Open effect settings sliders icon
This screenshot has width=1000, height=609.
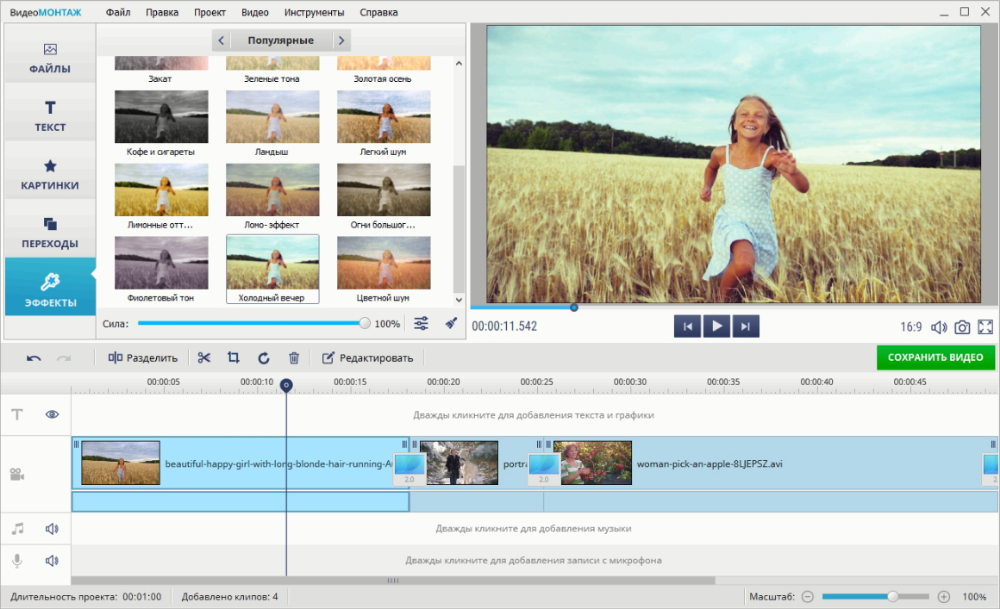point(421,324)
